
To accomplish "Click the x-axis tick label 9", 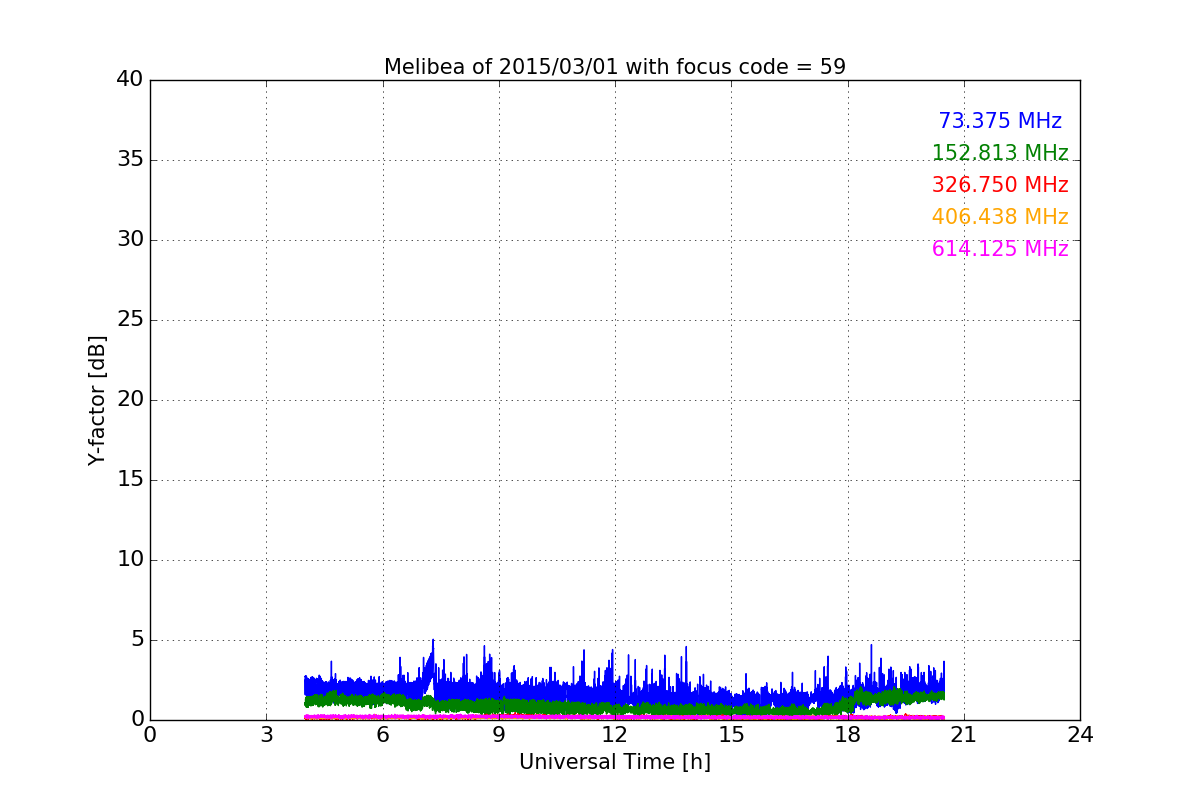I will click(499, 735).
